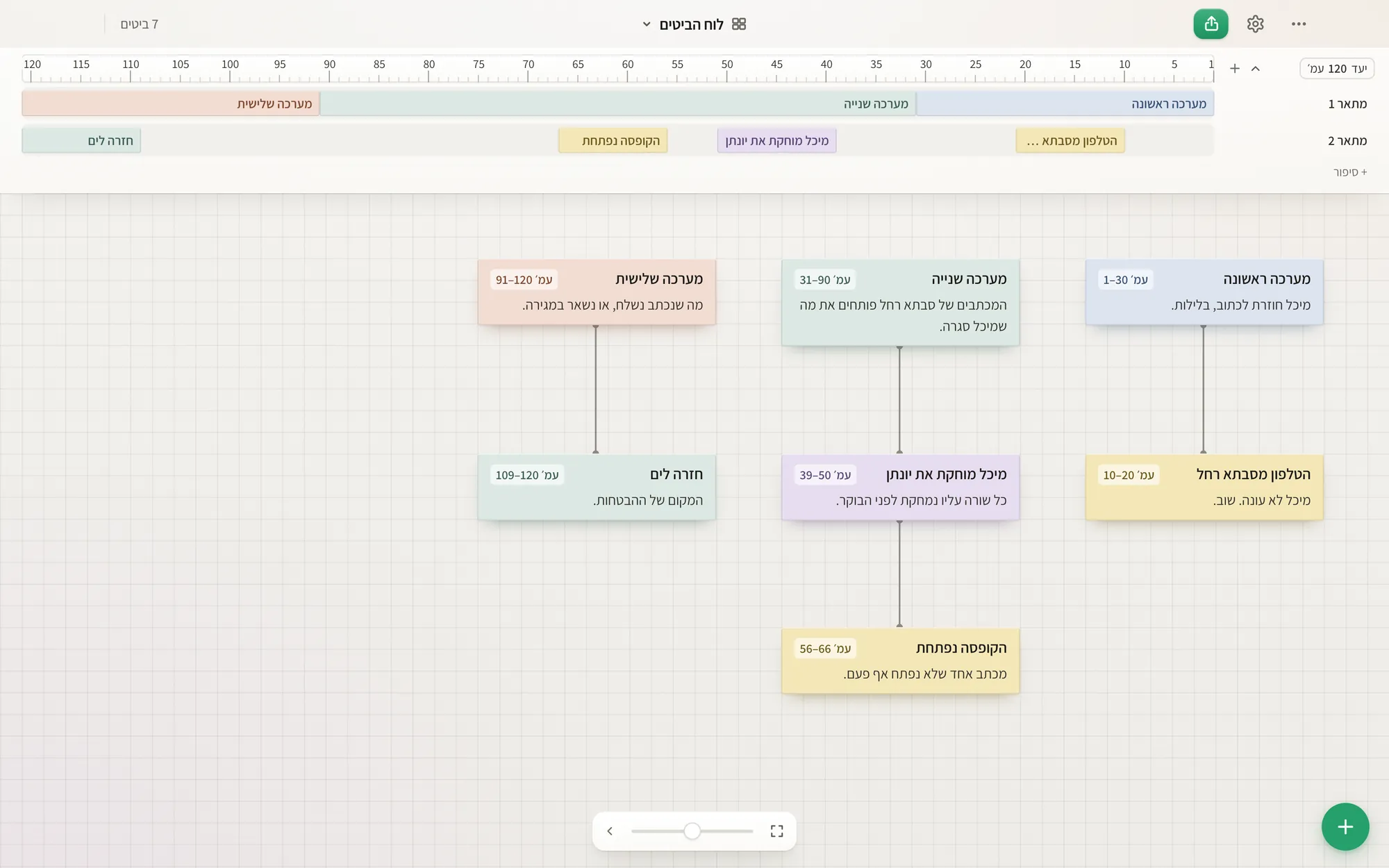Click the board grid icon beside לוח הביטים
Screen dimensions: 1389x868
[x=739, y=24]
